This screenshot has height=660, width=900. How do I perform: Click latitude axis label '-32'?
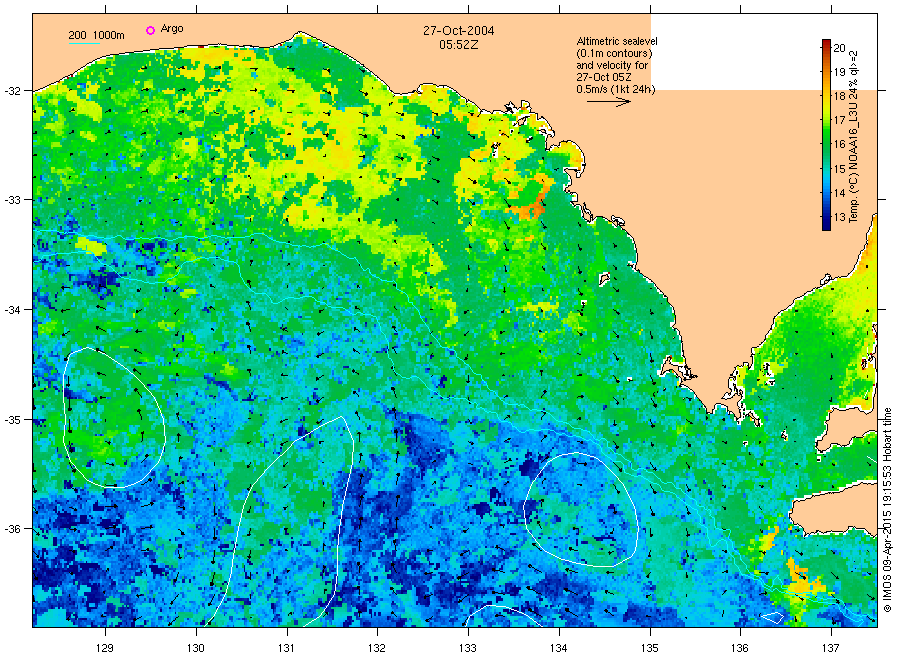[13, 91]
